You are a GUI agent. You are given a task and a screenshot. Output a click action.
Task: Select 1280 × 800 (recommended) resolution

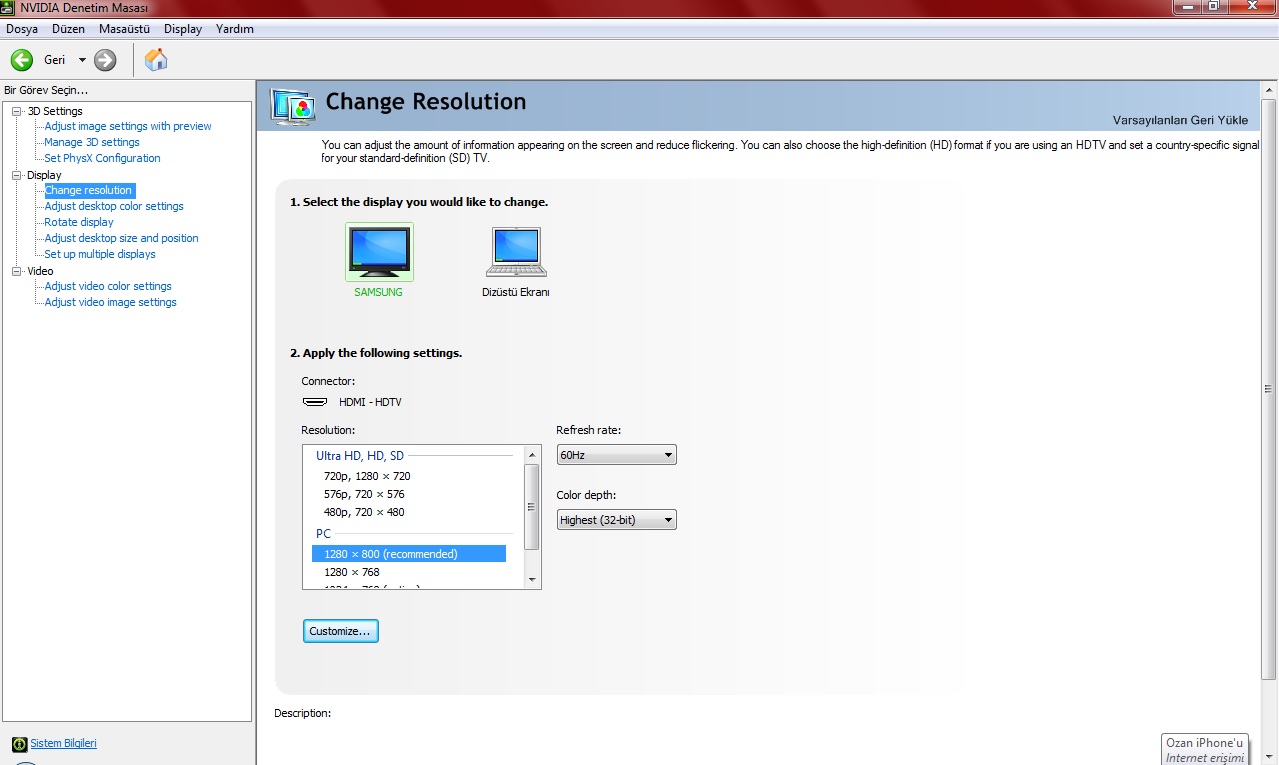(409, 554)
